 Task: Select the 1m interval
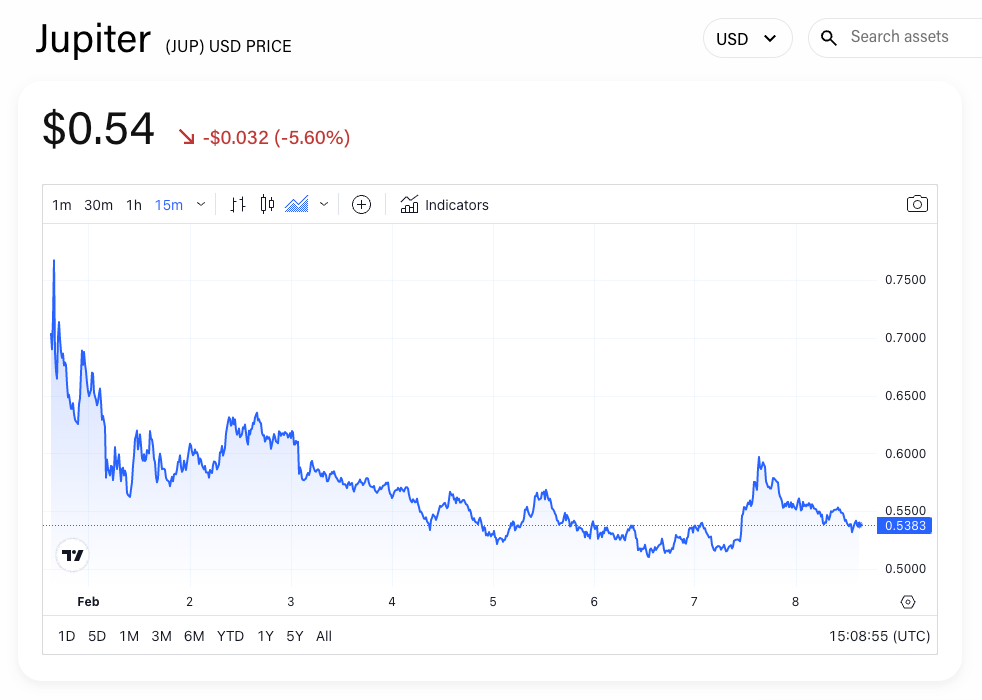pos(61,204)
